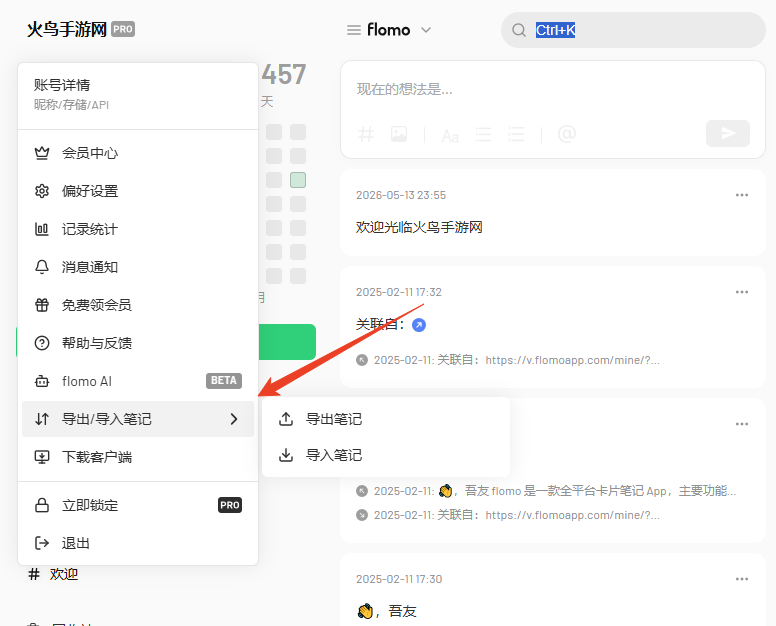Click the BETA badge on flomo AI
The height and width of the screenshot is (626, 776).
point(224,381)
